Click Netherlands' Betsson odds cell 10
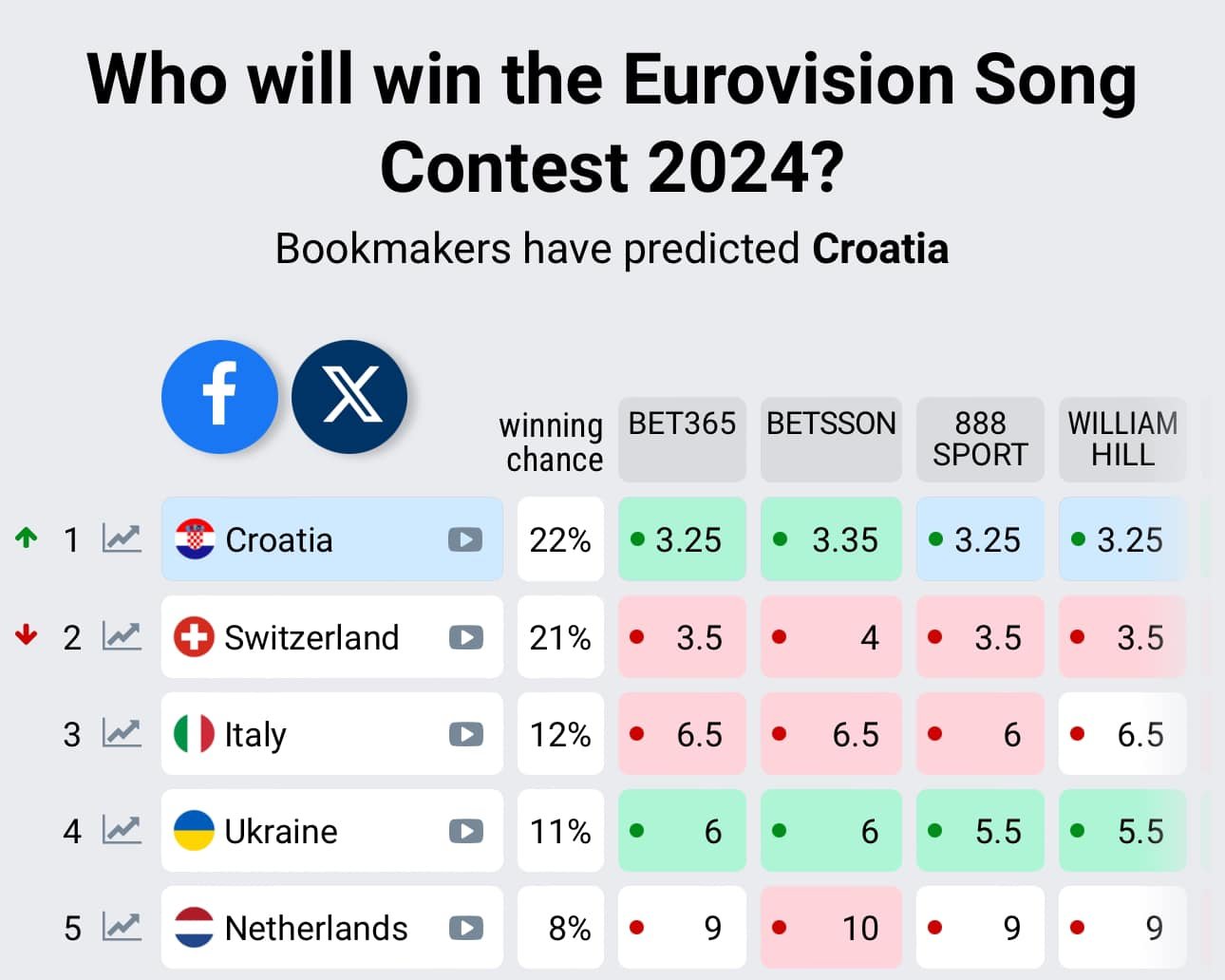Screen dimensions: 1225x980 pos(831,927)
